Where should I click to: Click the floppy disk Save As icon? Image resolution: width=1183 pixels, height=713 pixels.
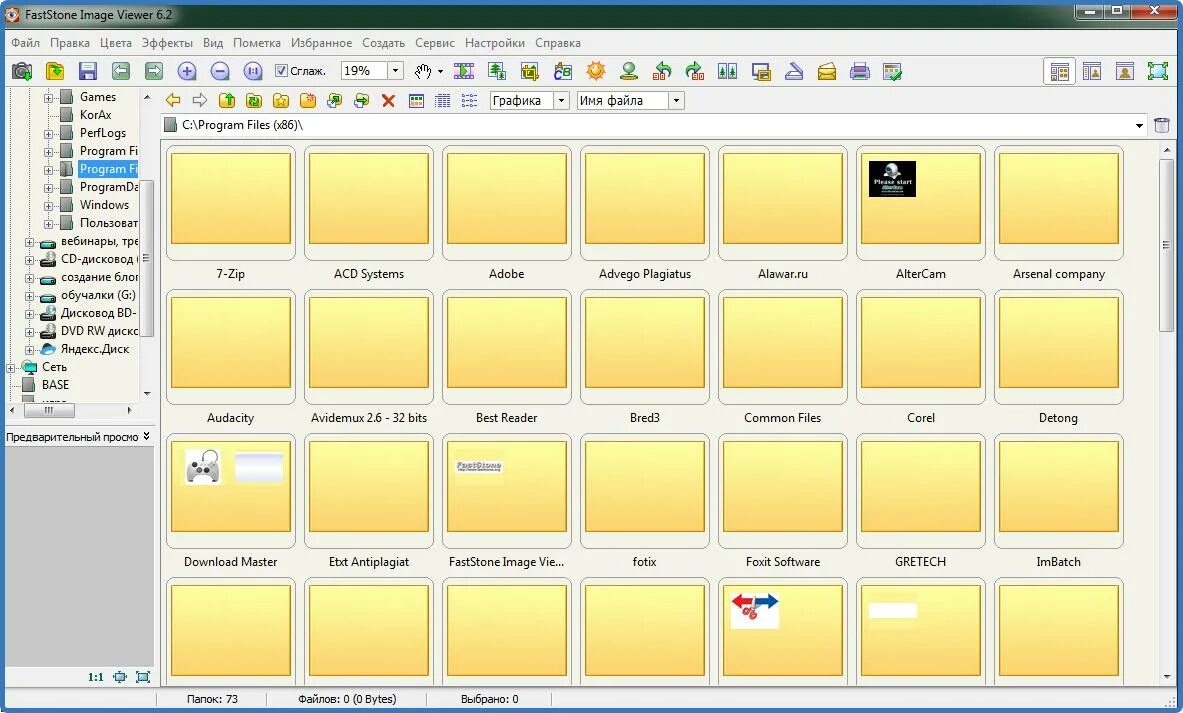88,72
